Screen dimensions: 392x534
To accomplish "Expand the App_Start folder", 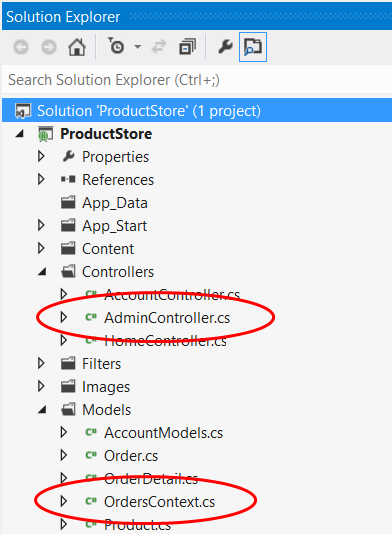I will (x=41, y=225).
